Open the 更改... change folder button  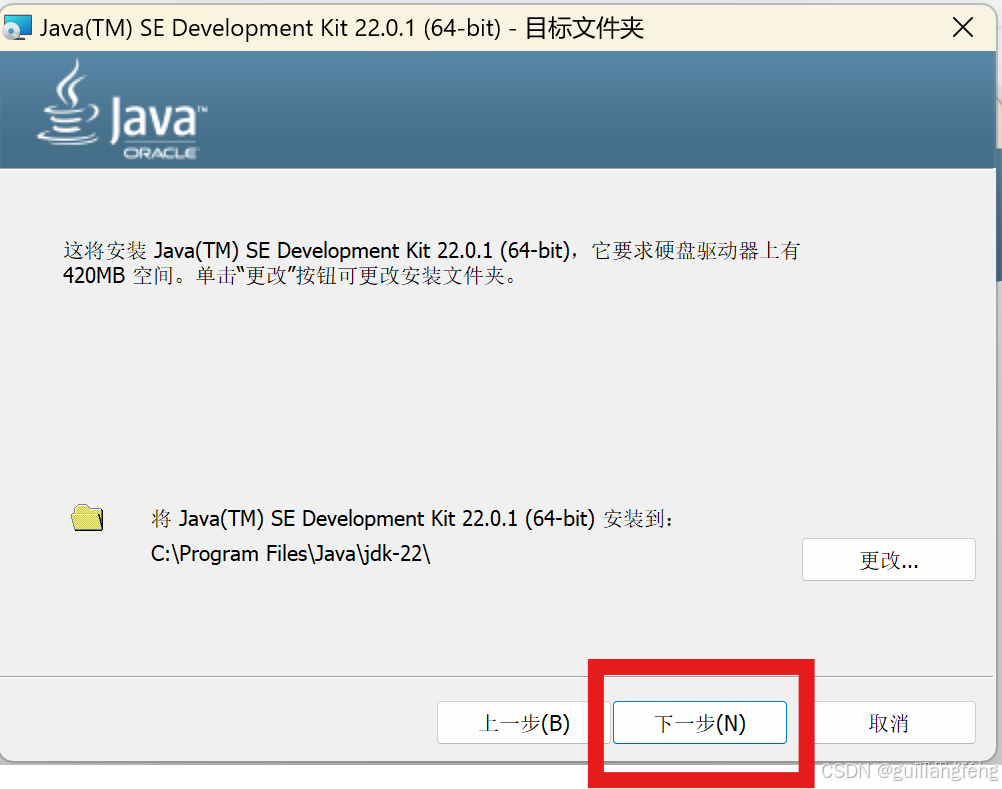click(x=888, y=560)
